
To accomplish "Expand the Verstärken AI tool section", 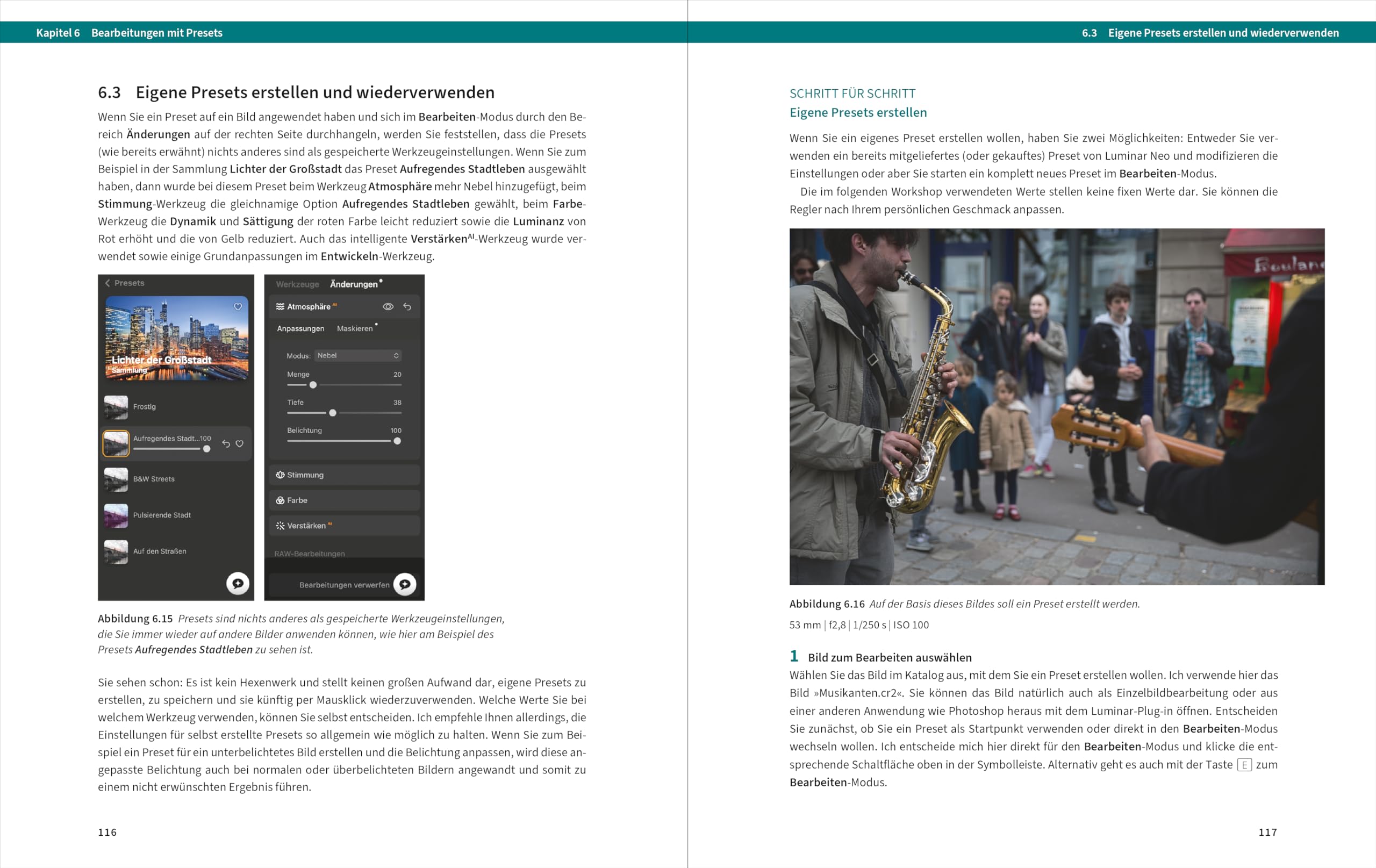I will (344, 526).
